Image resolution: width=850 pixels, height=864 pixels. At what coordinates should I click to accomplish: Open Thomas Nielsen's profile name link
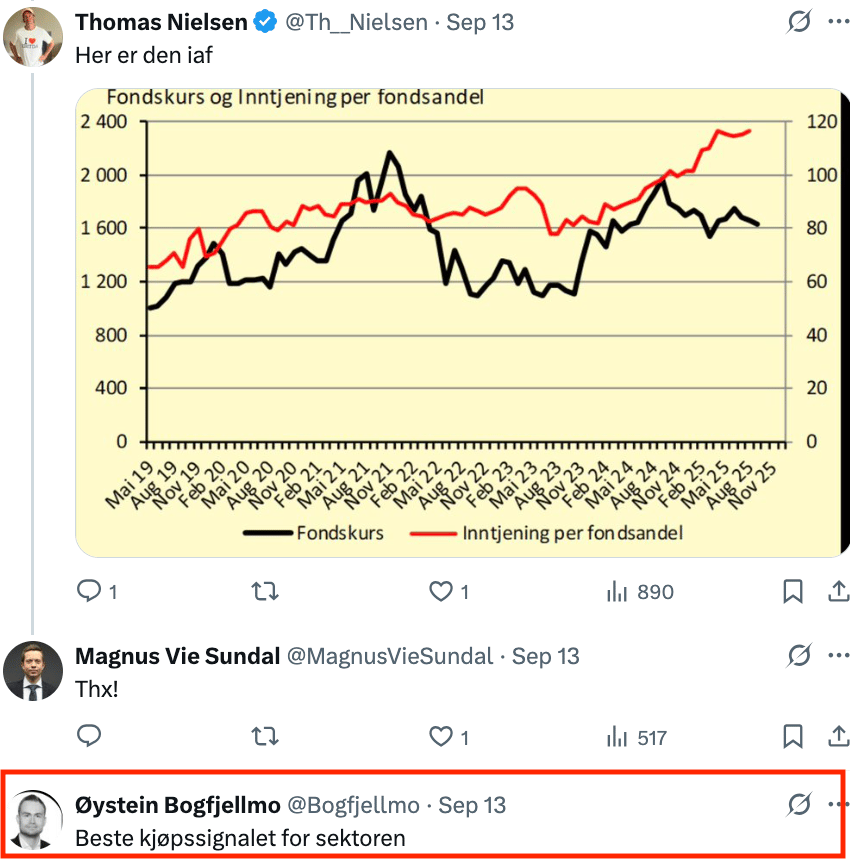(161, 21)
